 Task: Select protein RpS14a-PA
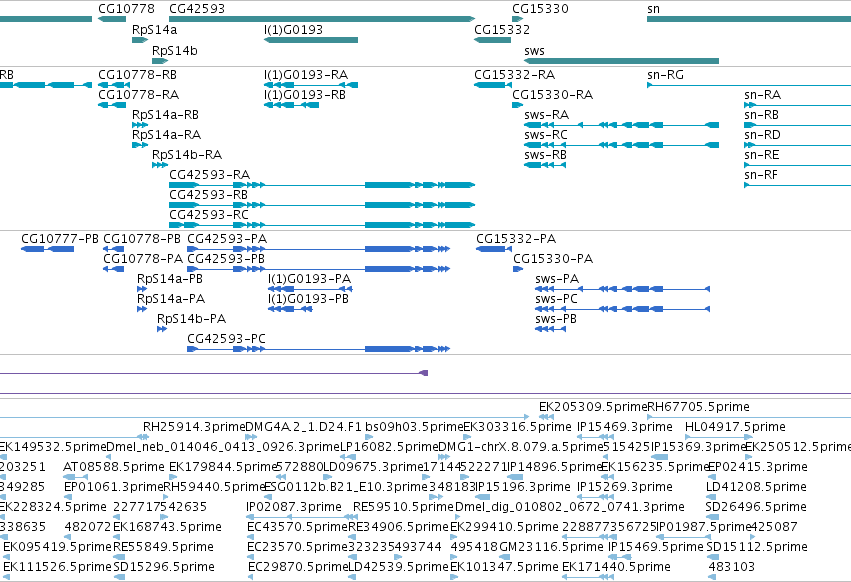pyautogui.click(x=142, y=309)
